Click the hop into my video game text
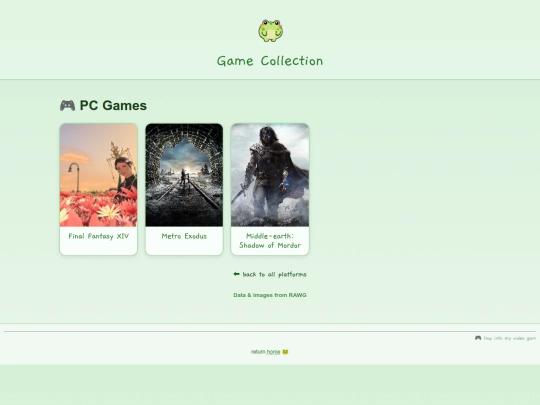 509,338
